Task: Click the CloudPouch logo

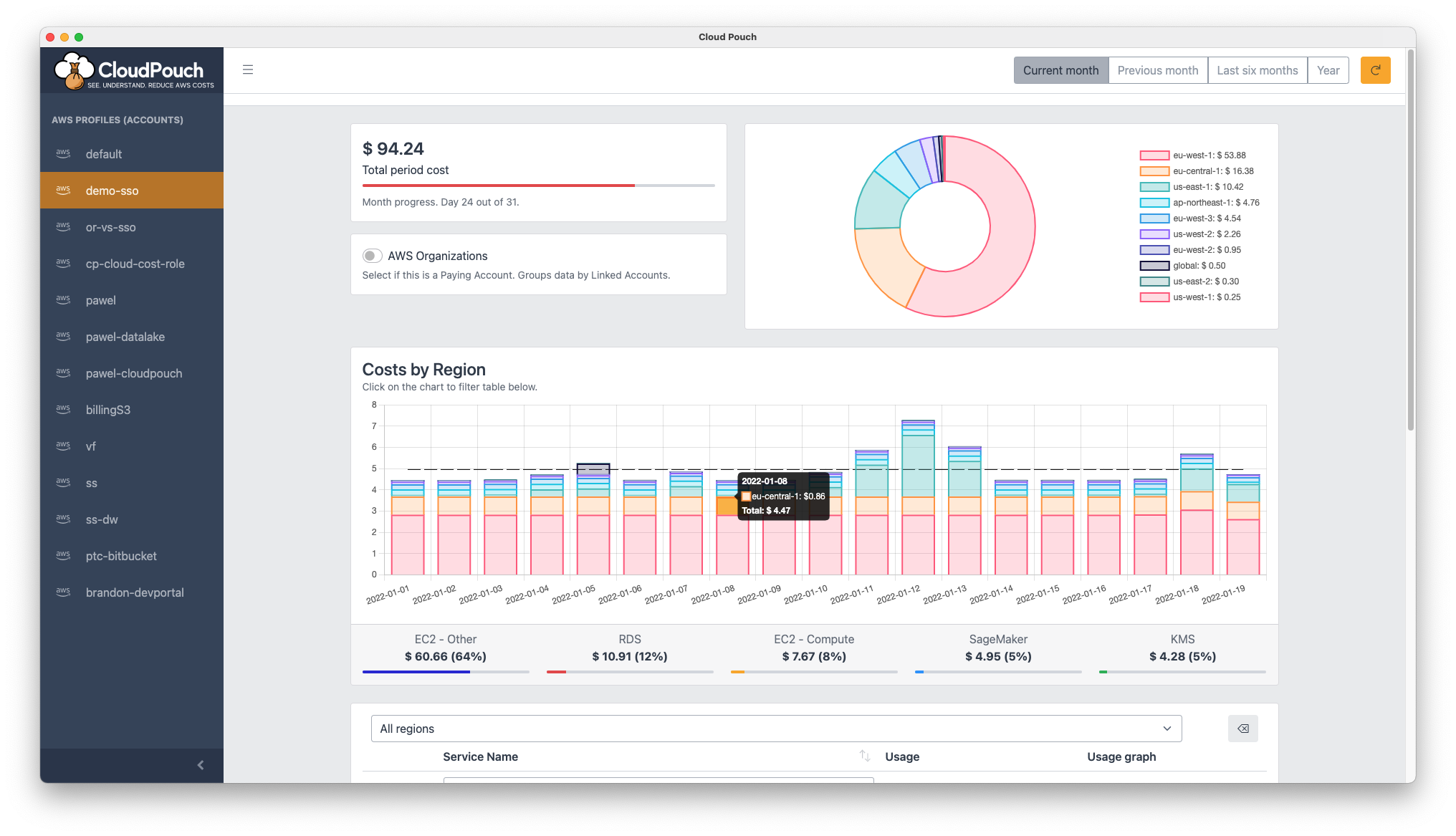Action: point(134,71)
